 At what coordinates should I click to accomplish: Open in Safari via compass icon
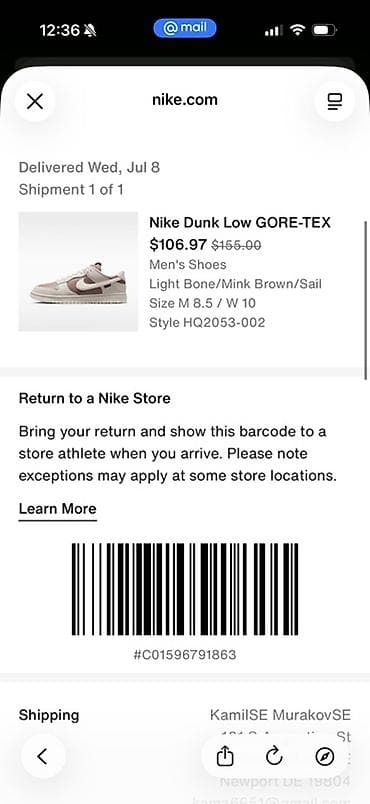tap(325, 756)
